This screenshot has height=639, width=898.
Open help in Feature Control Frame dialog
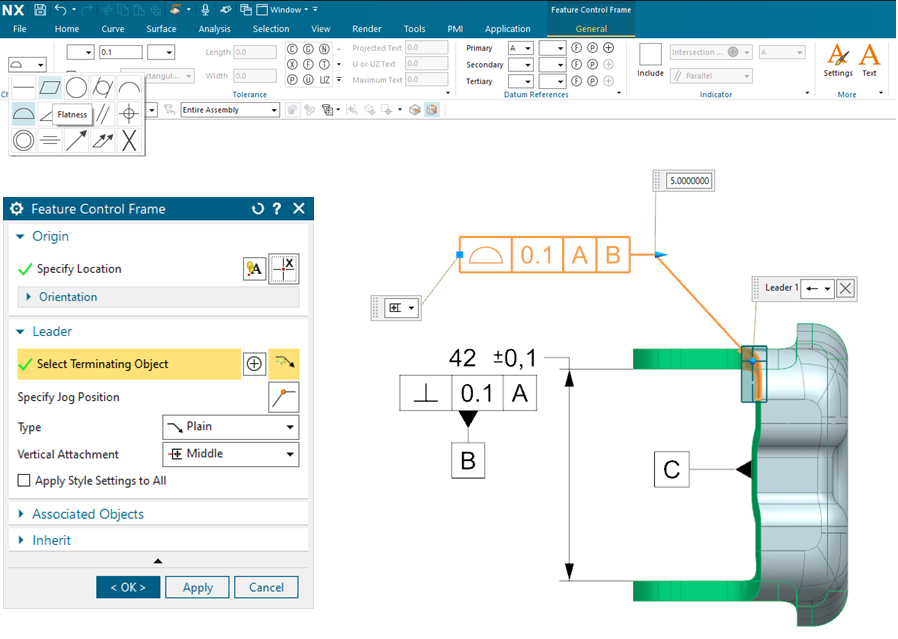point(277,209)
